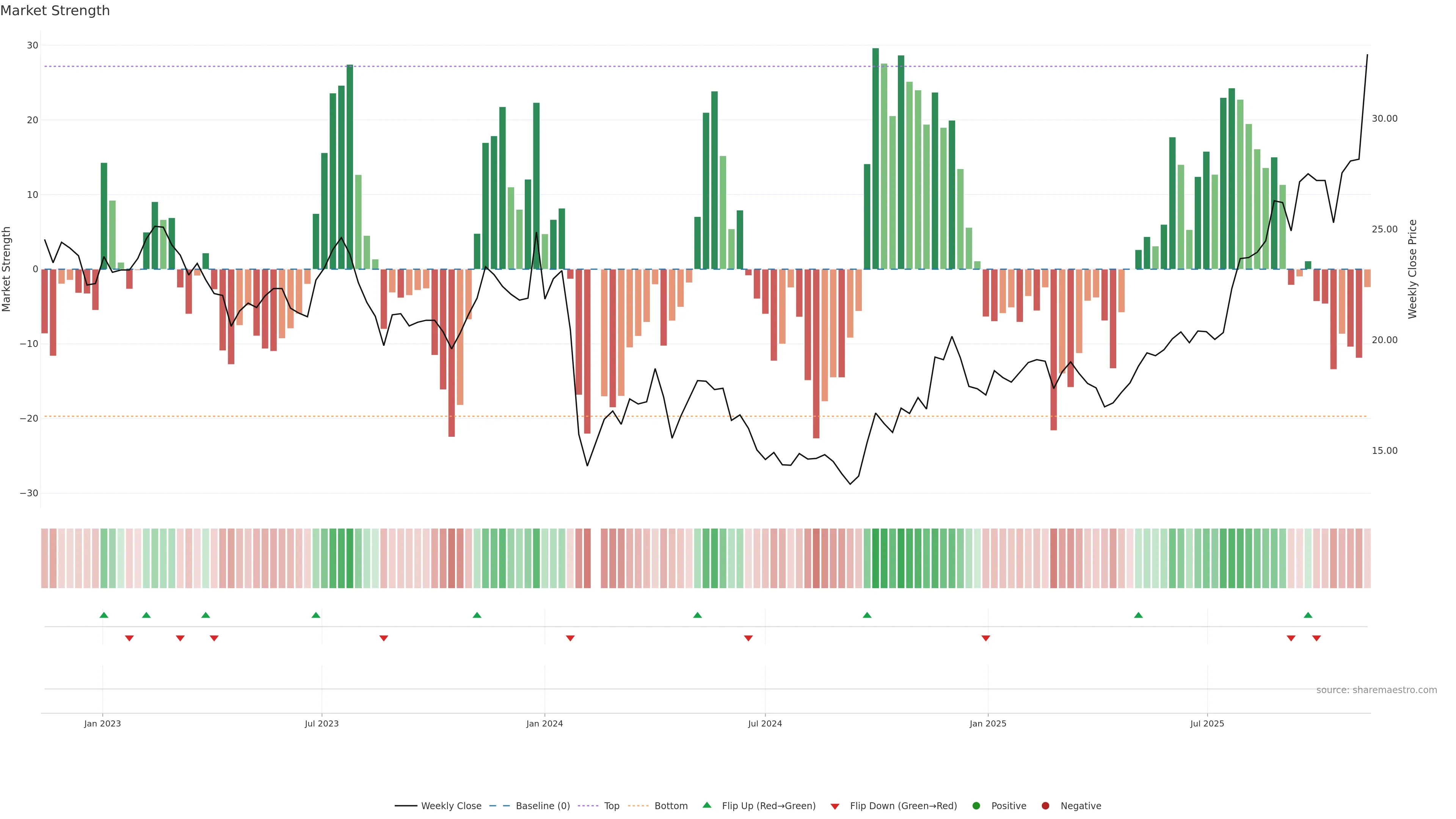Click the red Flip Down legend triangle
The width and height of the screenshot is (1456, 819).
pyautogui.click(x=835, y=806)
